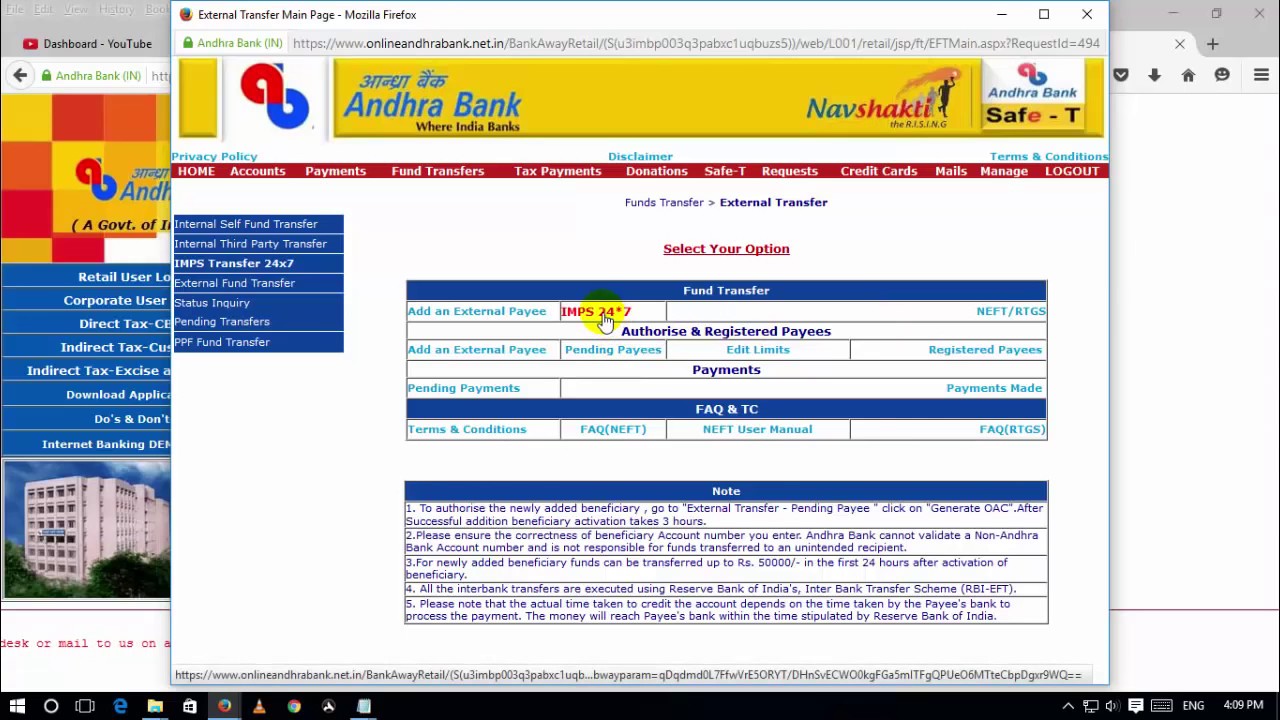Click Funds Transfer in breadcrumb
Image resolution: width=1280 pixels, height=720 pixels.
[x=664, y=202]
